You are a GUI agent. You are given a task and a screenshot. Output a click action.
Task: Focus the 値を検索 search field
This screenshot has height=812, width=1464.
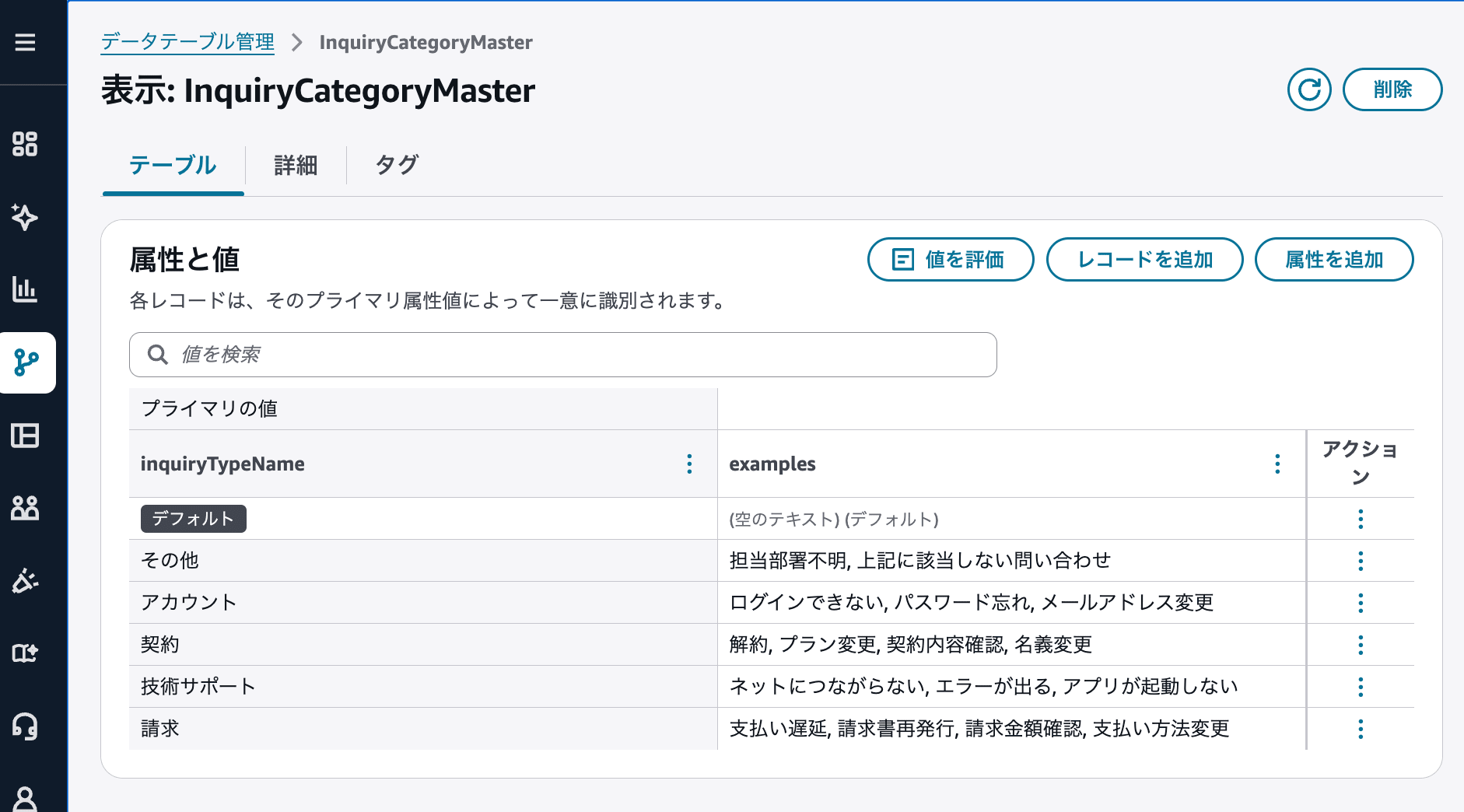(563, 355)
